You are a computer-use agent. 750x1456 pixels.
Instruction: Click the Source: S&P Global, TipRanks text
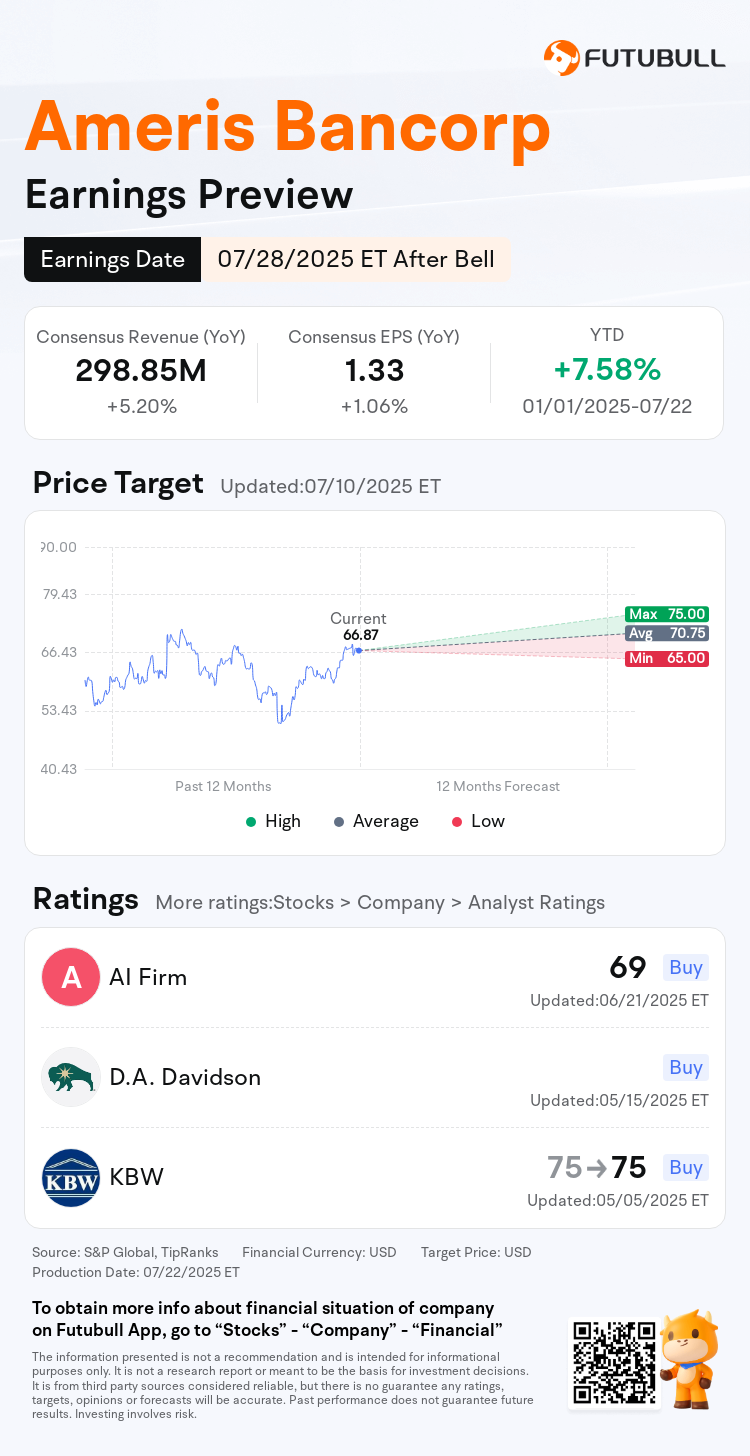(x=125, y=1252)
